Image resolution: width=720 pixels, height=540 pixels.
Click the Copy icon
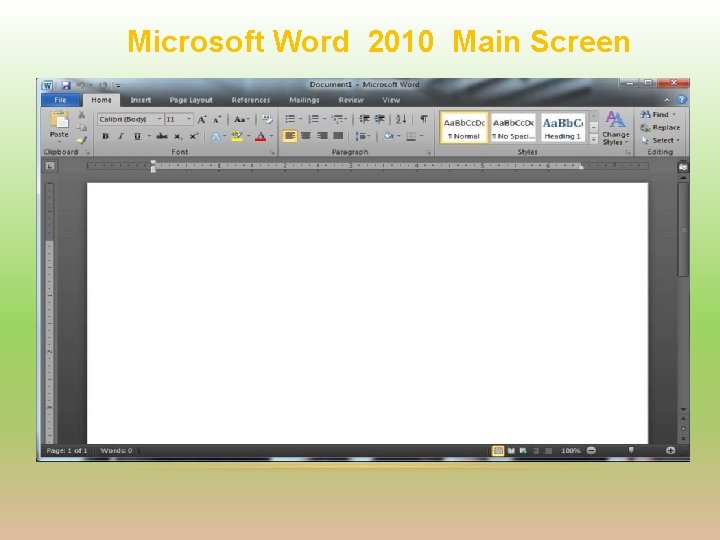click(x=82, y=127)
